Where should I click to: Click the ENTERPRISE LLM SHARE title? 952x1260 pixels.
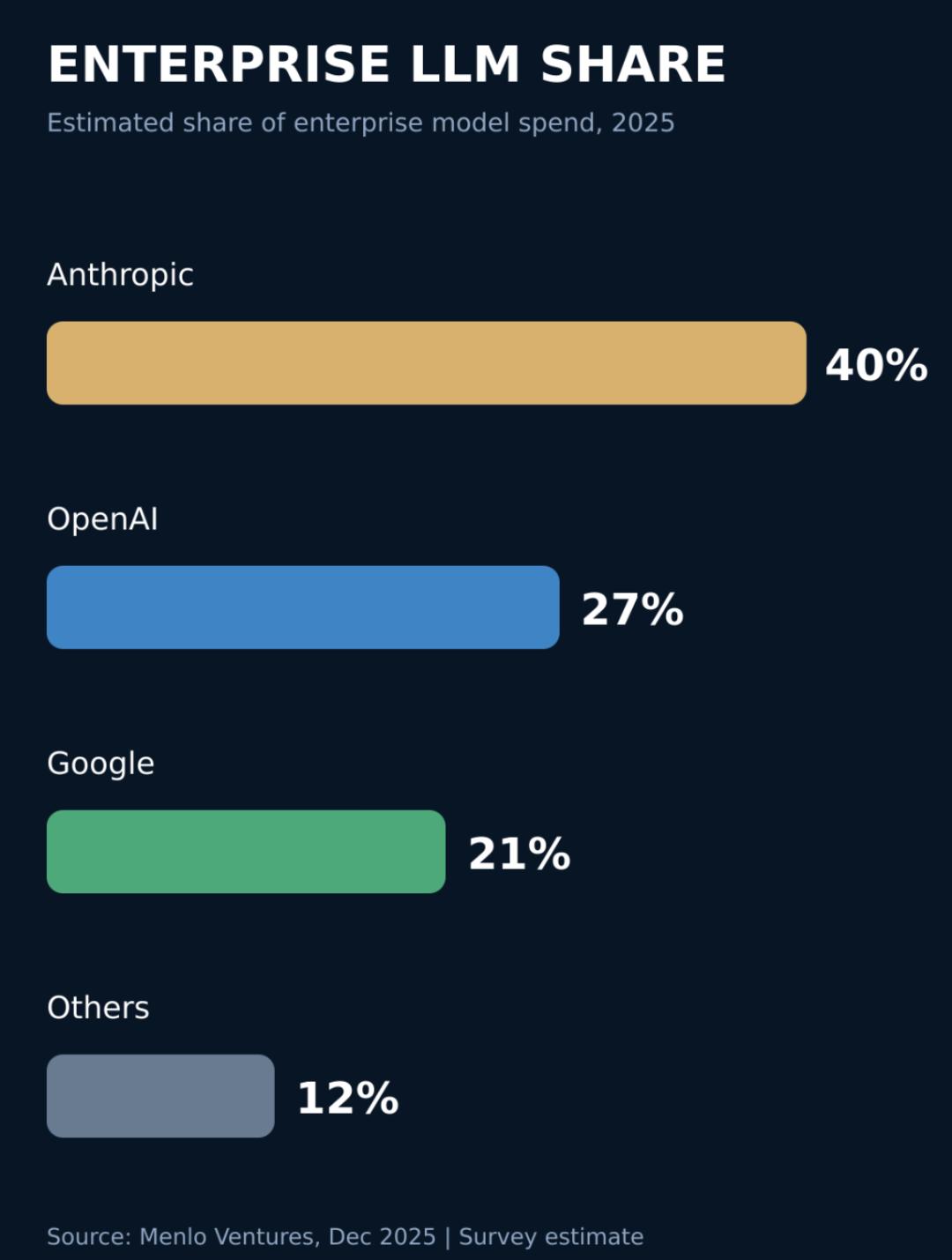click(x=386, y=64)
